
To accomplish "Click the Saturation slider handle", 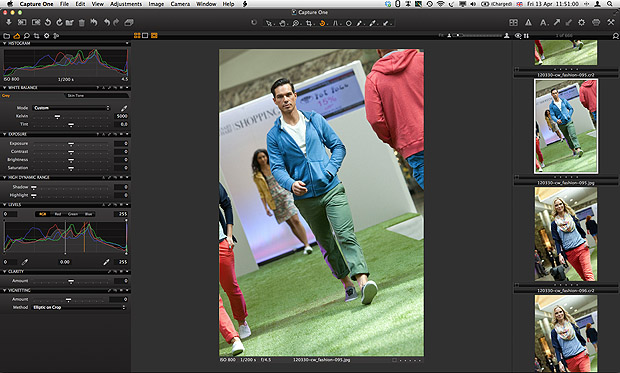I will (71, 168).
